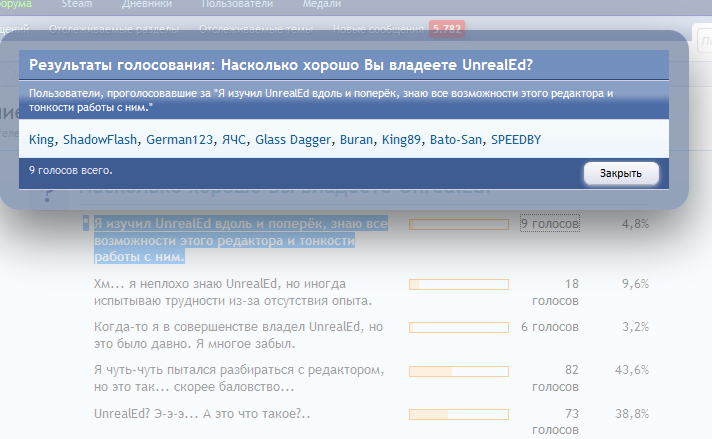Show voters for the 18 голосов option
This screenshot has height=439, width=712.
click(555, 292)
